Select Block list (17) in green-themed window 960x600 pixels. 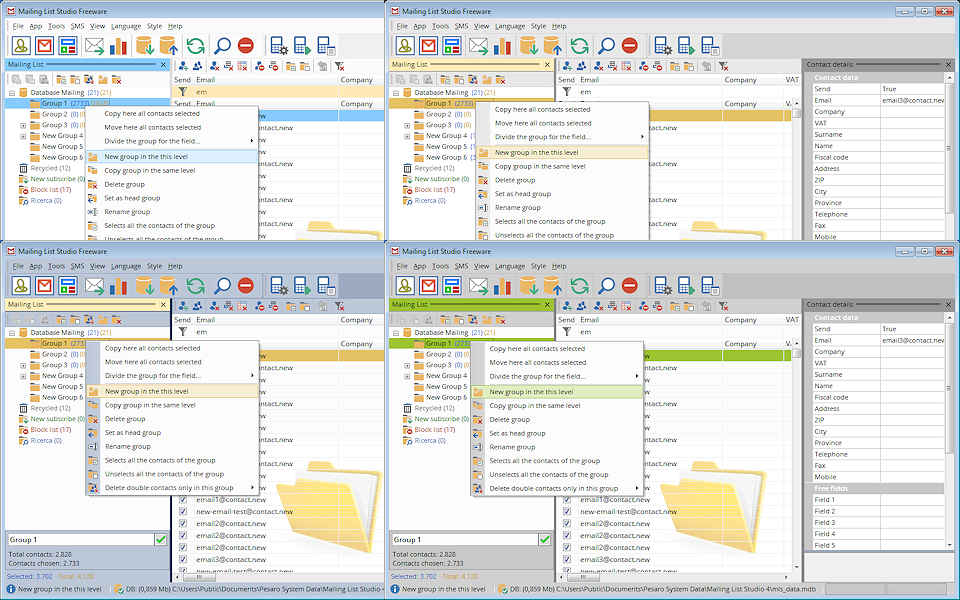[435, 429]
